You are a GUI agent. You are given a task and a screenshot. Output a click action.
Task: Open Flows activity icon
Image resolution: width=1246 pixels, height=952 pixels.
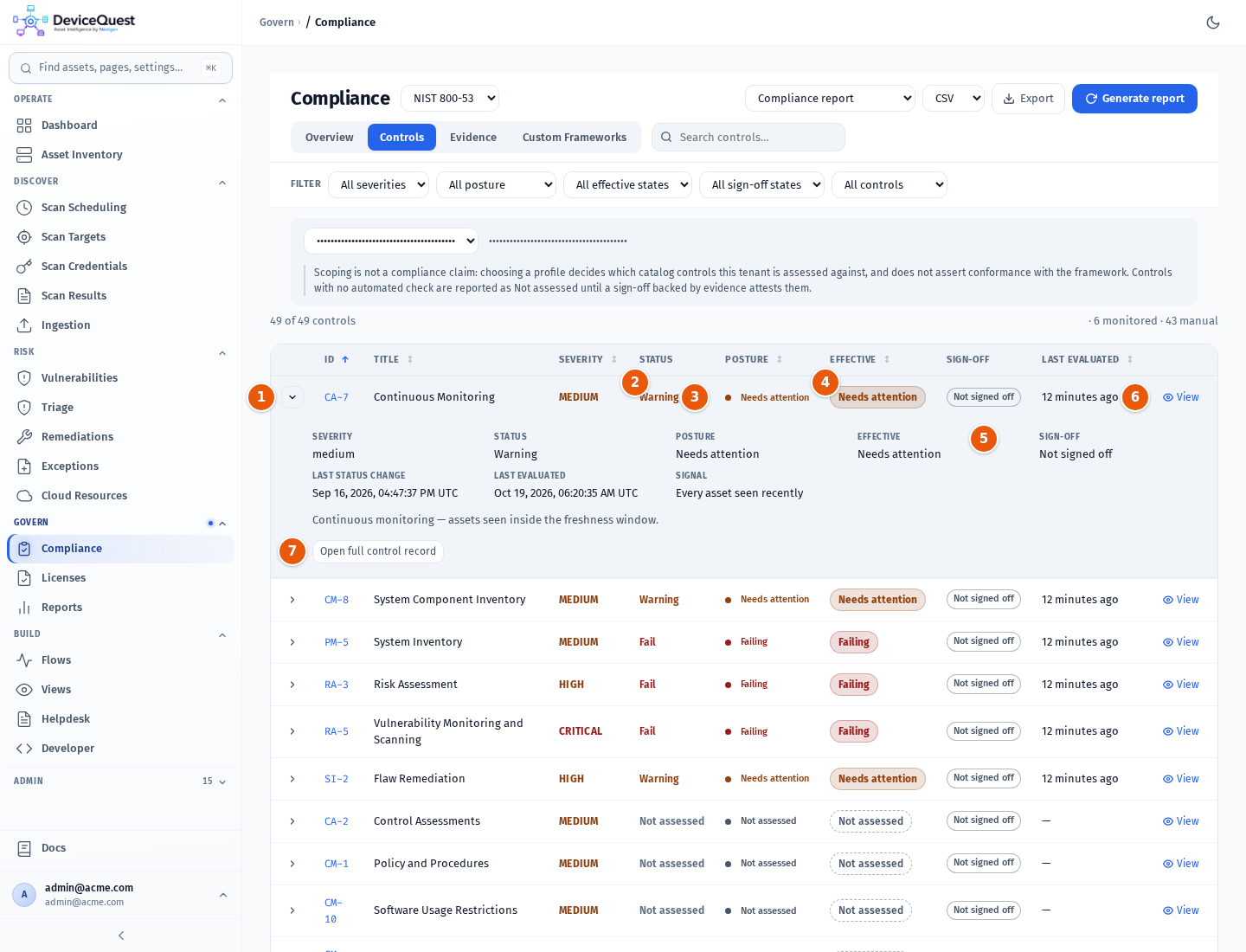pos(24,660)
